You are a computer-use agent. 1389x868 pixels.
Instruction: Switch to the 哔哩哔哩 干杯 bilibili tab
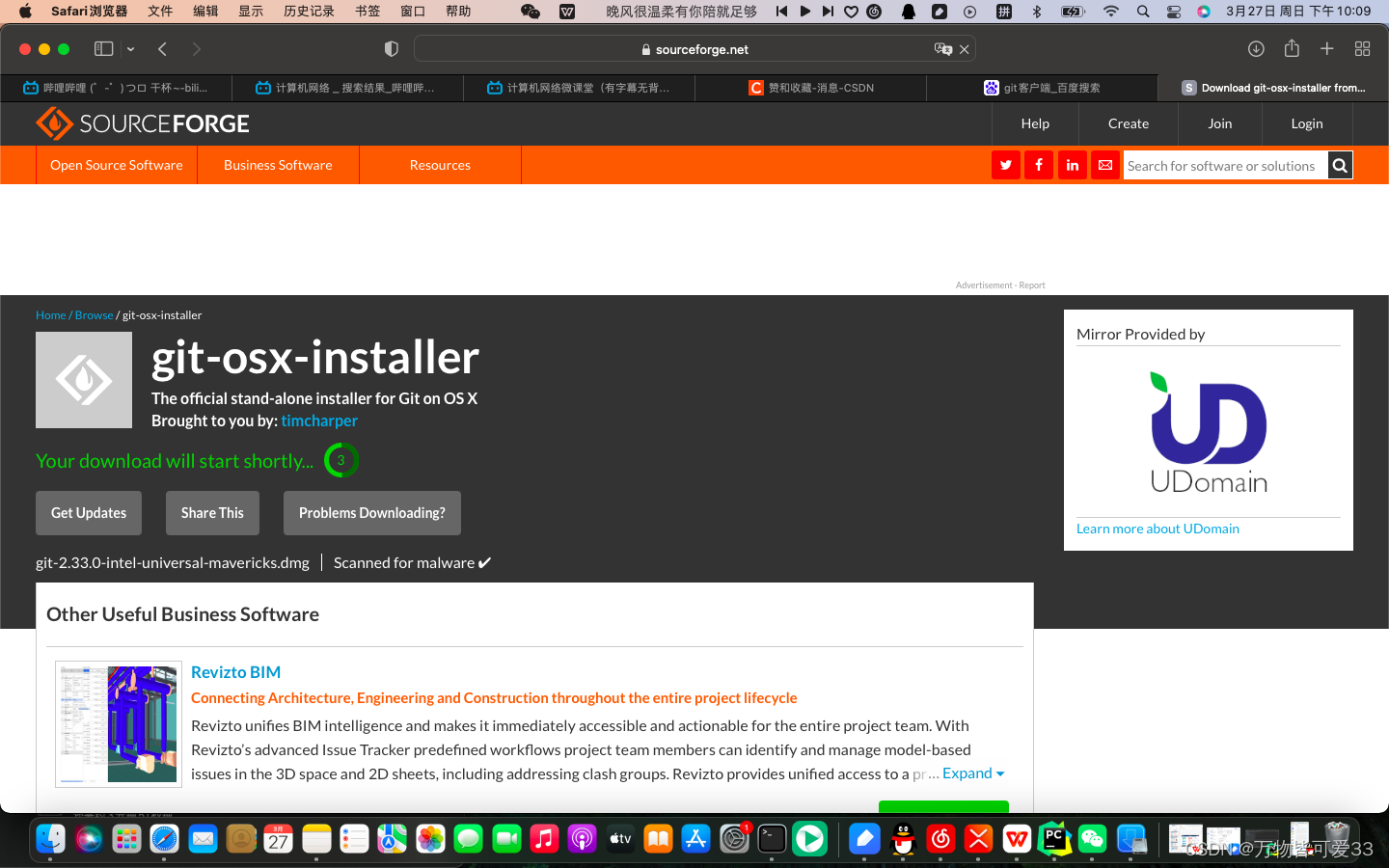tap(116, 88)
